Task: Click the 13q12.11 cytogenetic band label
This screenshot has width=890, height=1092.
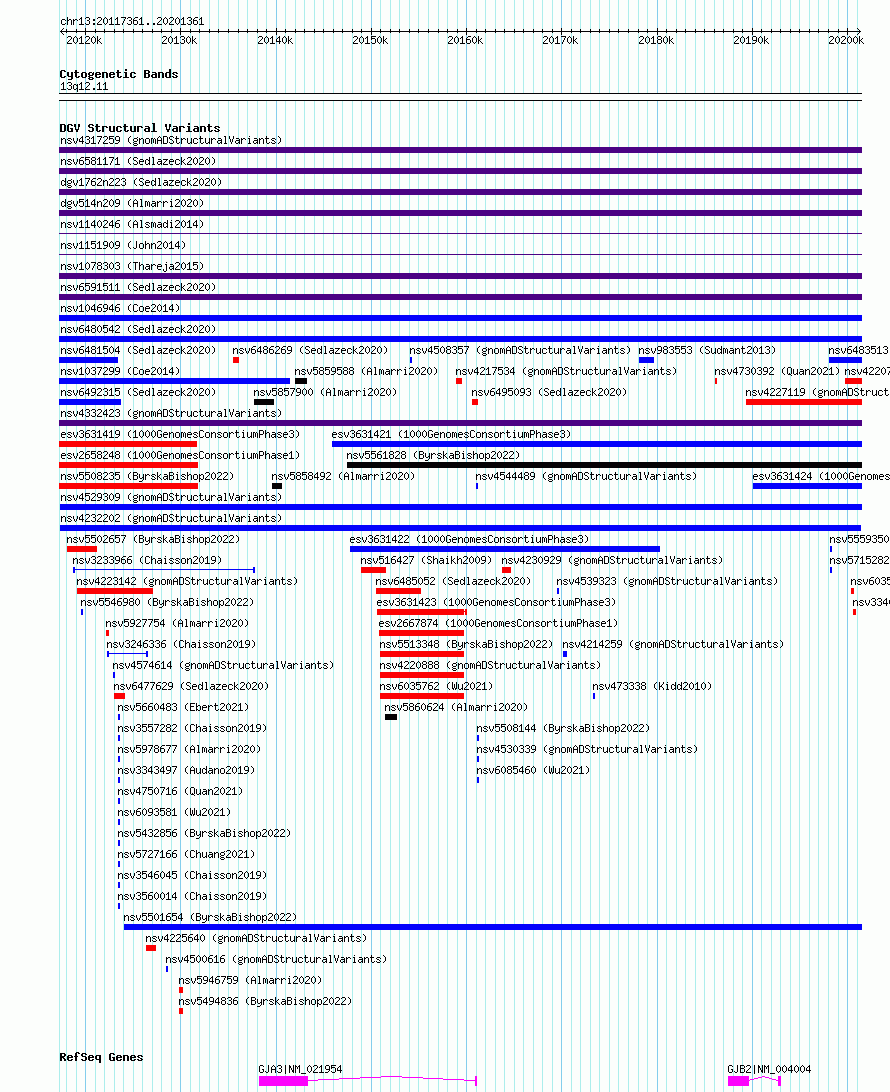Action: tap(84, 86)
